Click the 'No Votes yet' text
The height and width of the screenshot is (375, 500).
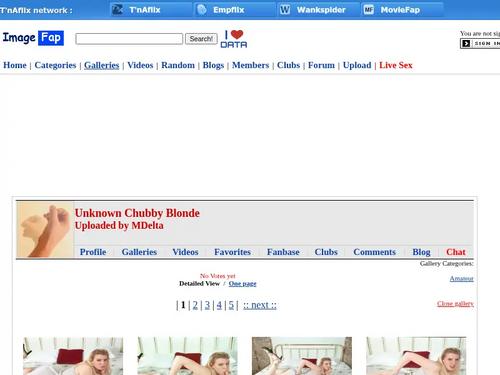[218, 276]
